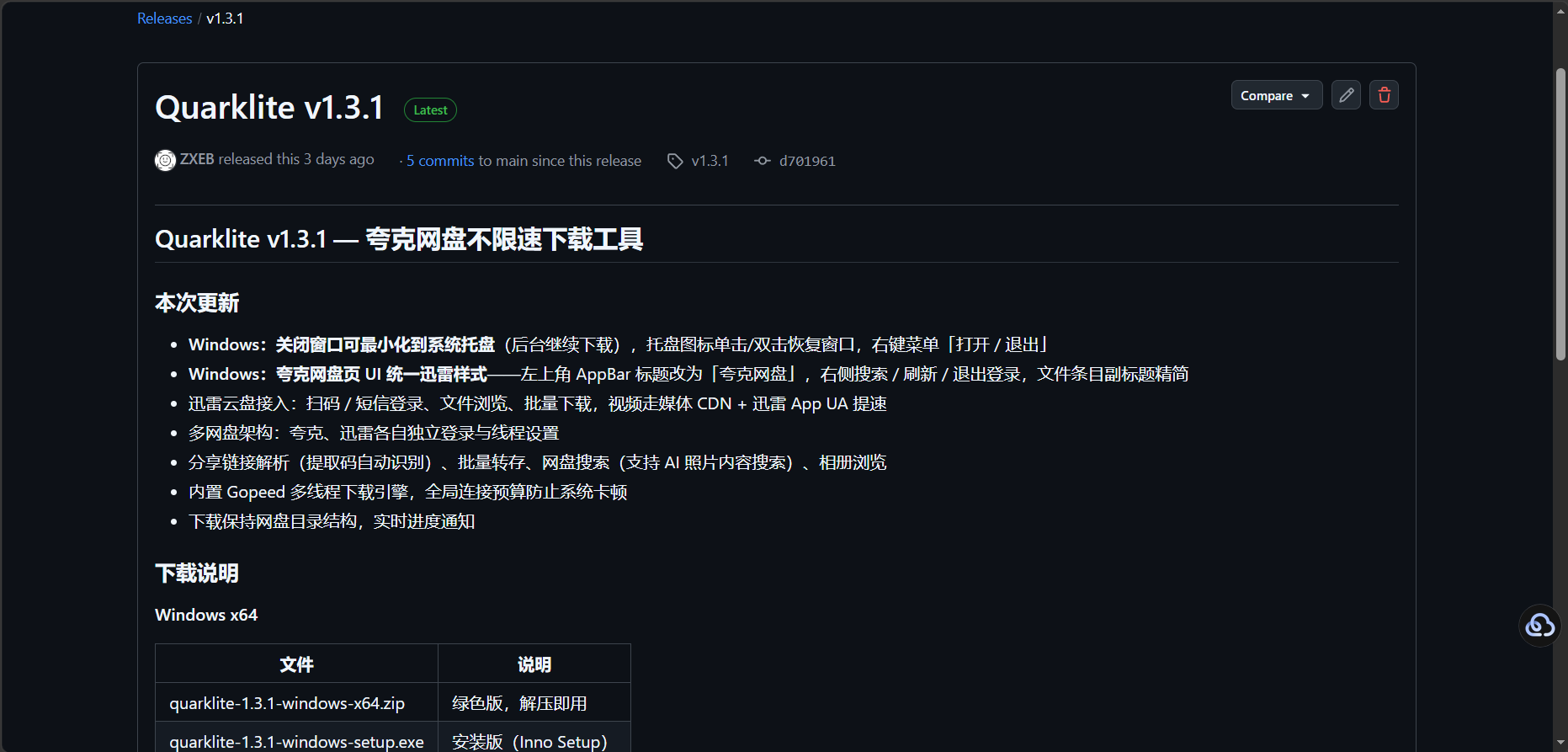Click the page vertical scrollbar thumb

point(1560,215)
